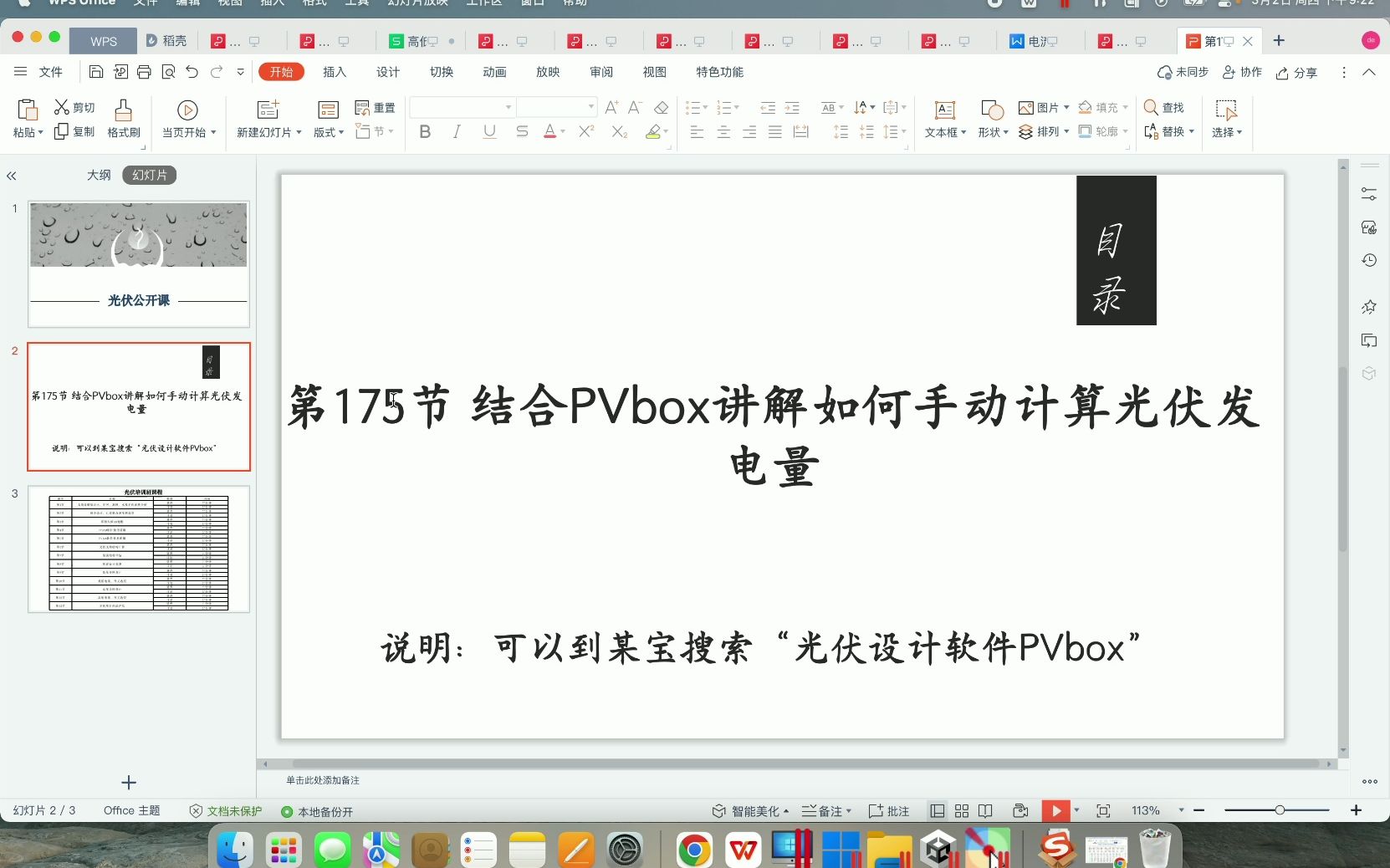Image resolution: width=1390 pixels, height=868 pixels.
Task: Click the Paste clipboard icon
Action: pyautogui.click(x=27, y=110)
